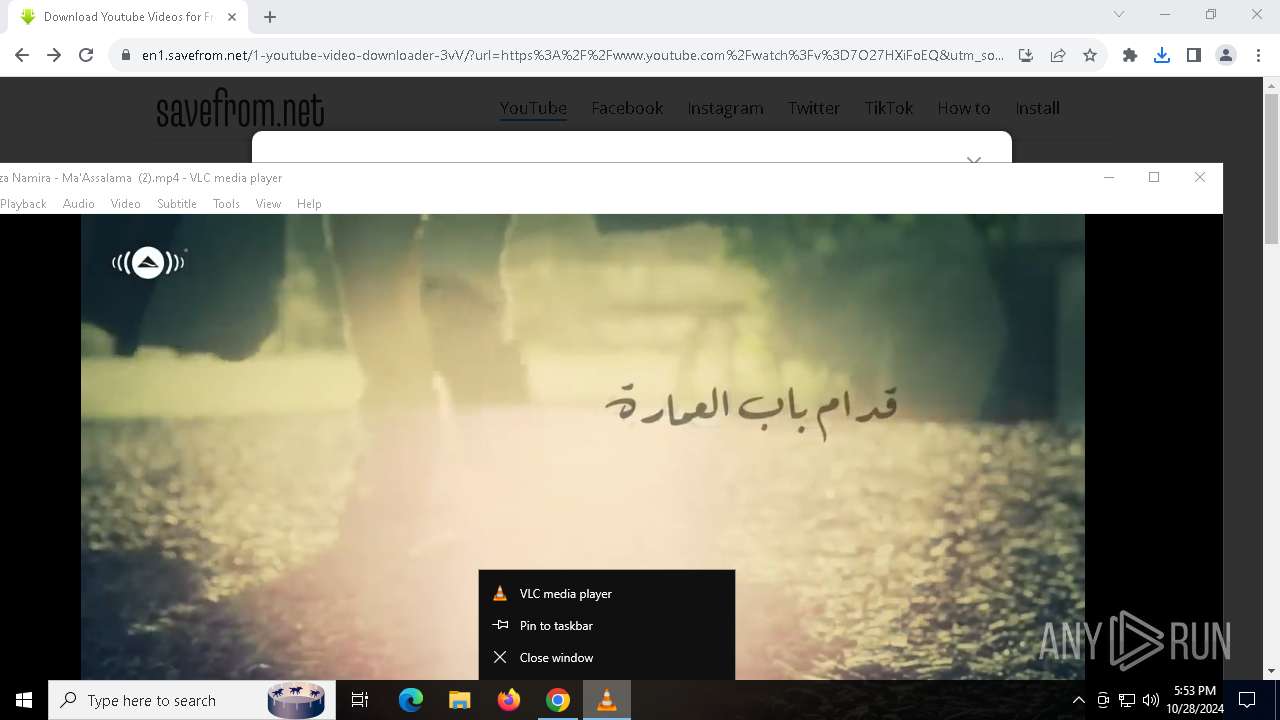Open VLC Tools menu
Screen dimensions: 1280x720
pyautogui.click(x=226, y=204)
